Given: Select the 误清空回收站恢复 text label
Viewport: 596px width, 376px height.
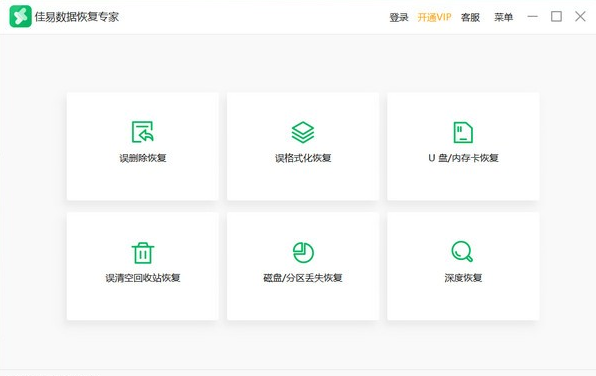Looking at the screenshot, I should (x=143, y=278).
